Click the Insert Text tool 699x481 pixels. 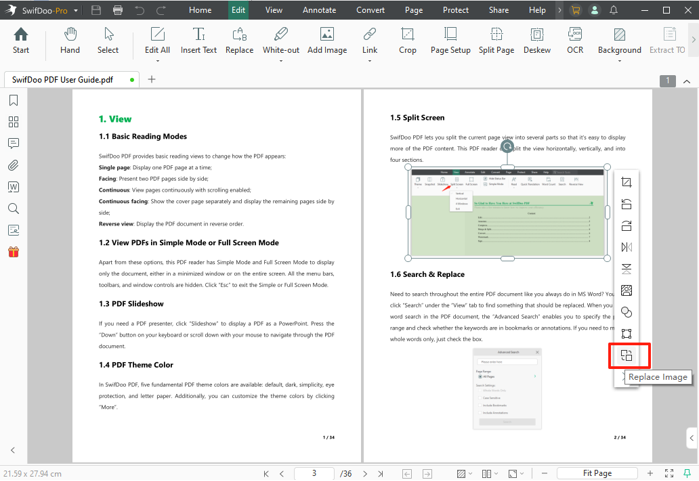point(198,40)
